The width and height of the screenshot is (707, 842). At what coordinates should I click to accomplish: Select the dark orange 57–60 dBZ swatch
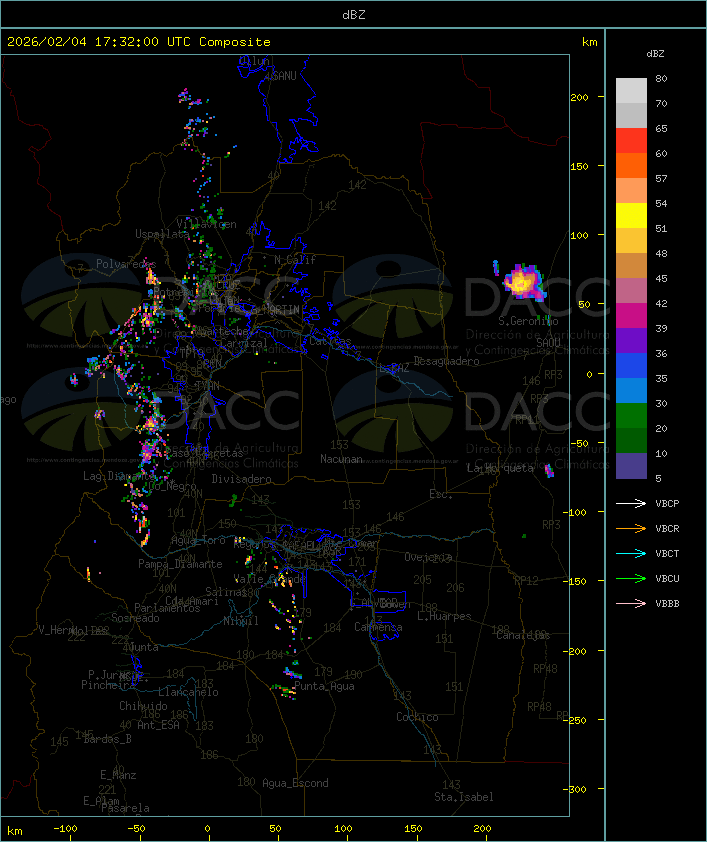[x=631, y=165]
